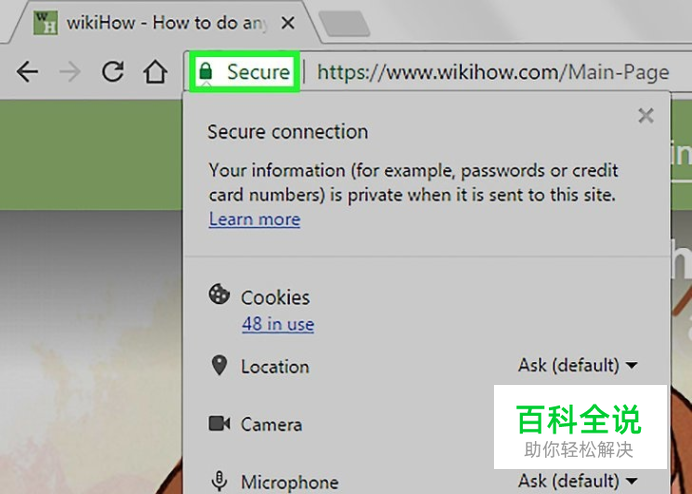Open the Microphone permission dropdown
Viewport: 692px width, 494px height.
(577, 481)
